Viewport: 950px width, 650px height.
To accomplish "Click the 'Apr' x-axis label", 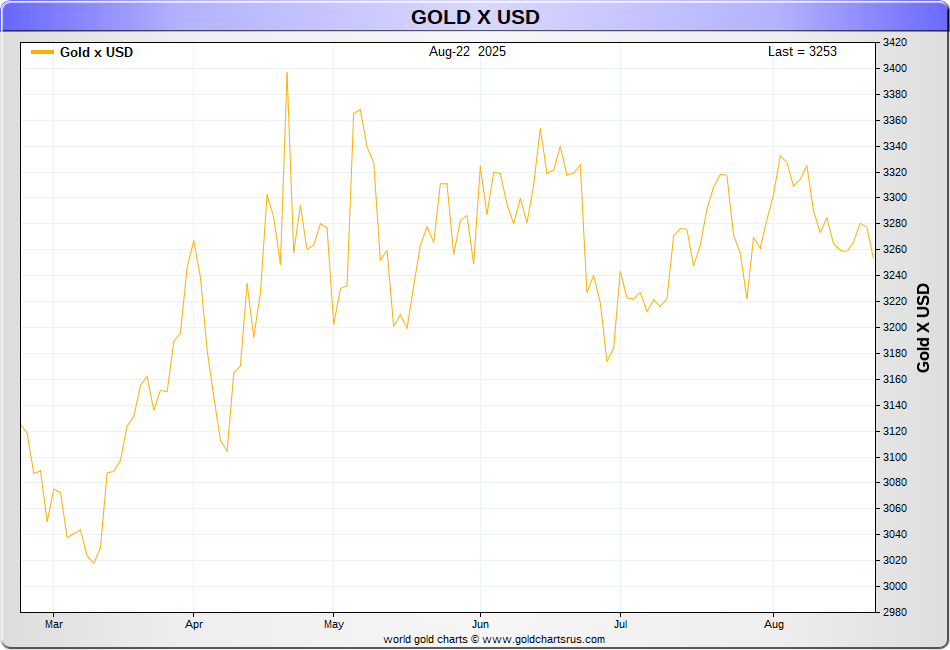I will pyautogui.click(x=194, y=624).
